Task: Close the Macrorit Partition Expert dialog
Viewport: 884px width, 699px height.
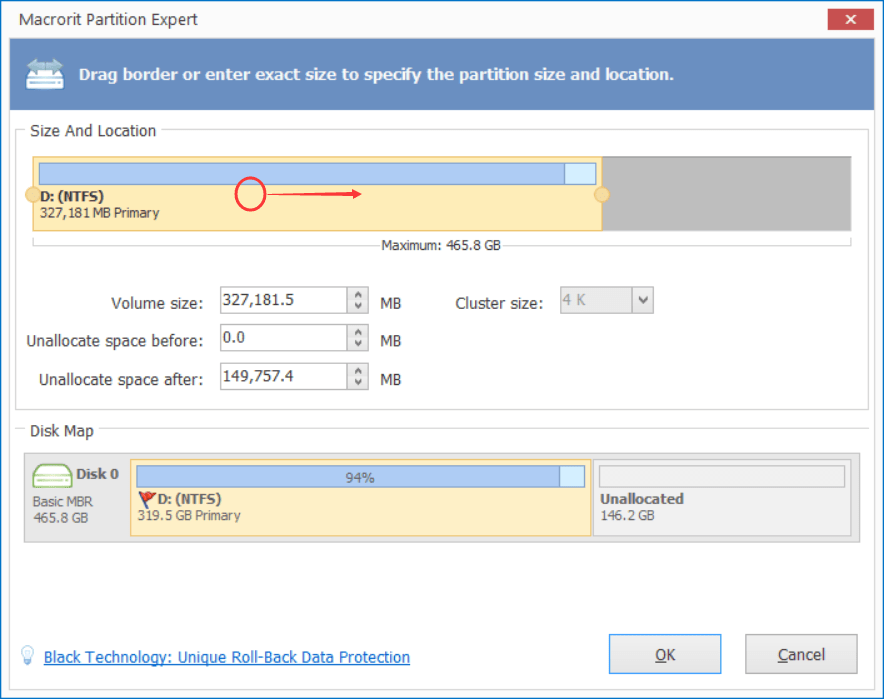Action: click(x=850, y=20)
